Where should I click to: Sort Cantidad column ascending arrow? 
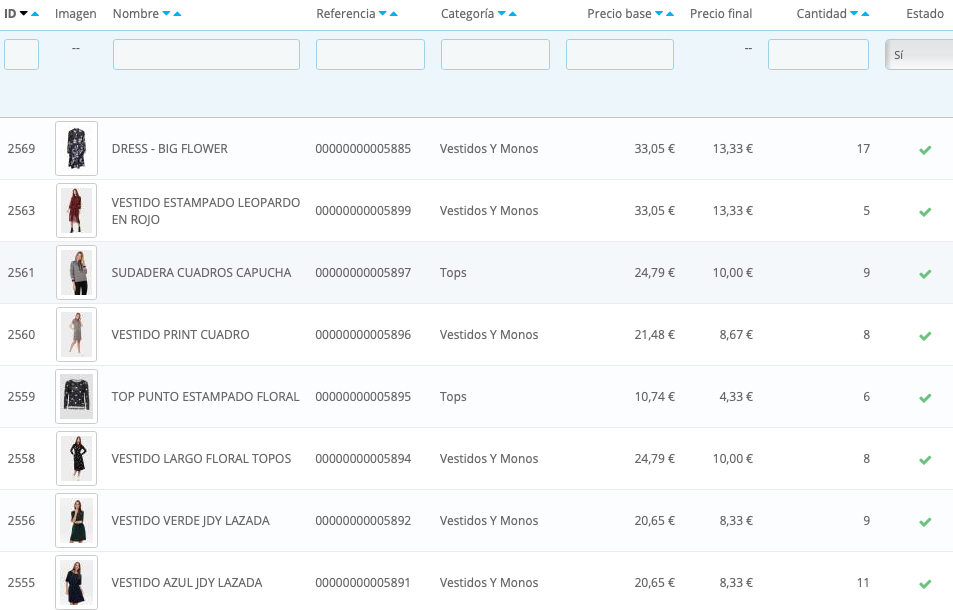click(865, 13)
